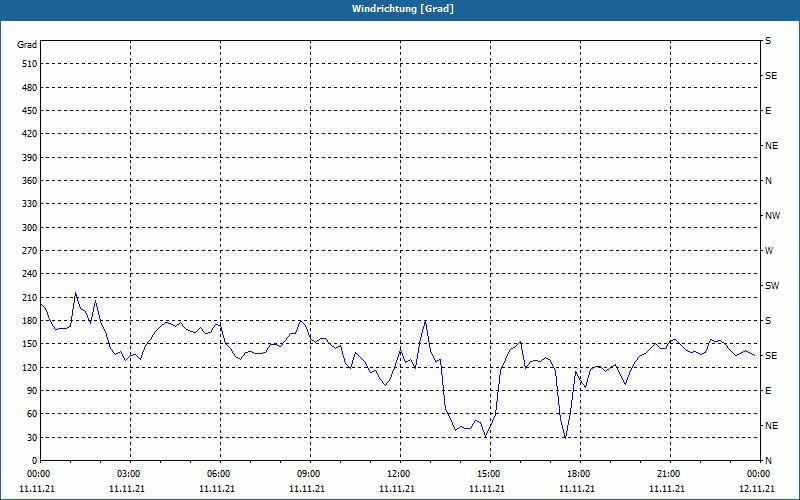Select the 480 degree axis label
This screenshot has height=500, width=800.
(x=30, y=88)
